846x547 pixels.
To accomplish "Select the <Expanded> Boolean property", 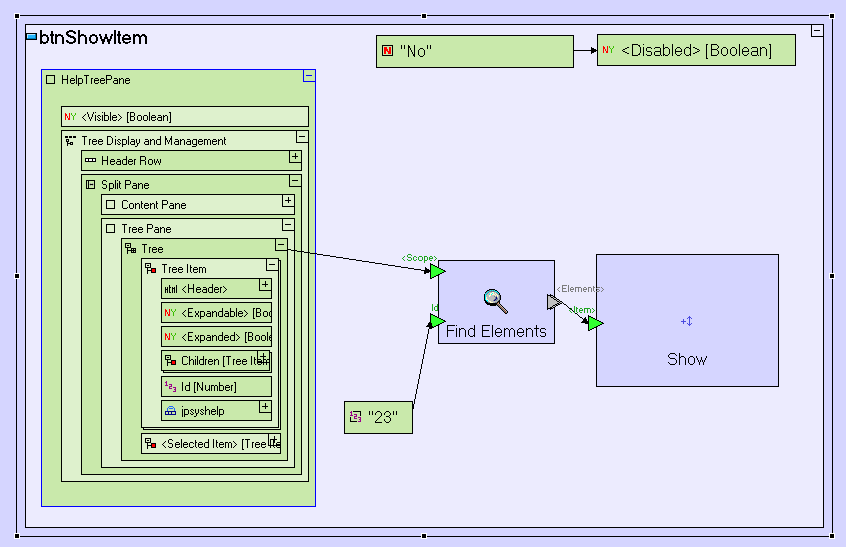I will (216, 337).
